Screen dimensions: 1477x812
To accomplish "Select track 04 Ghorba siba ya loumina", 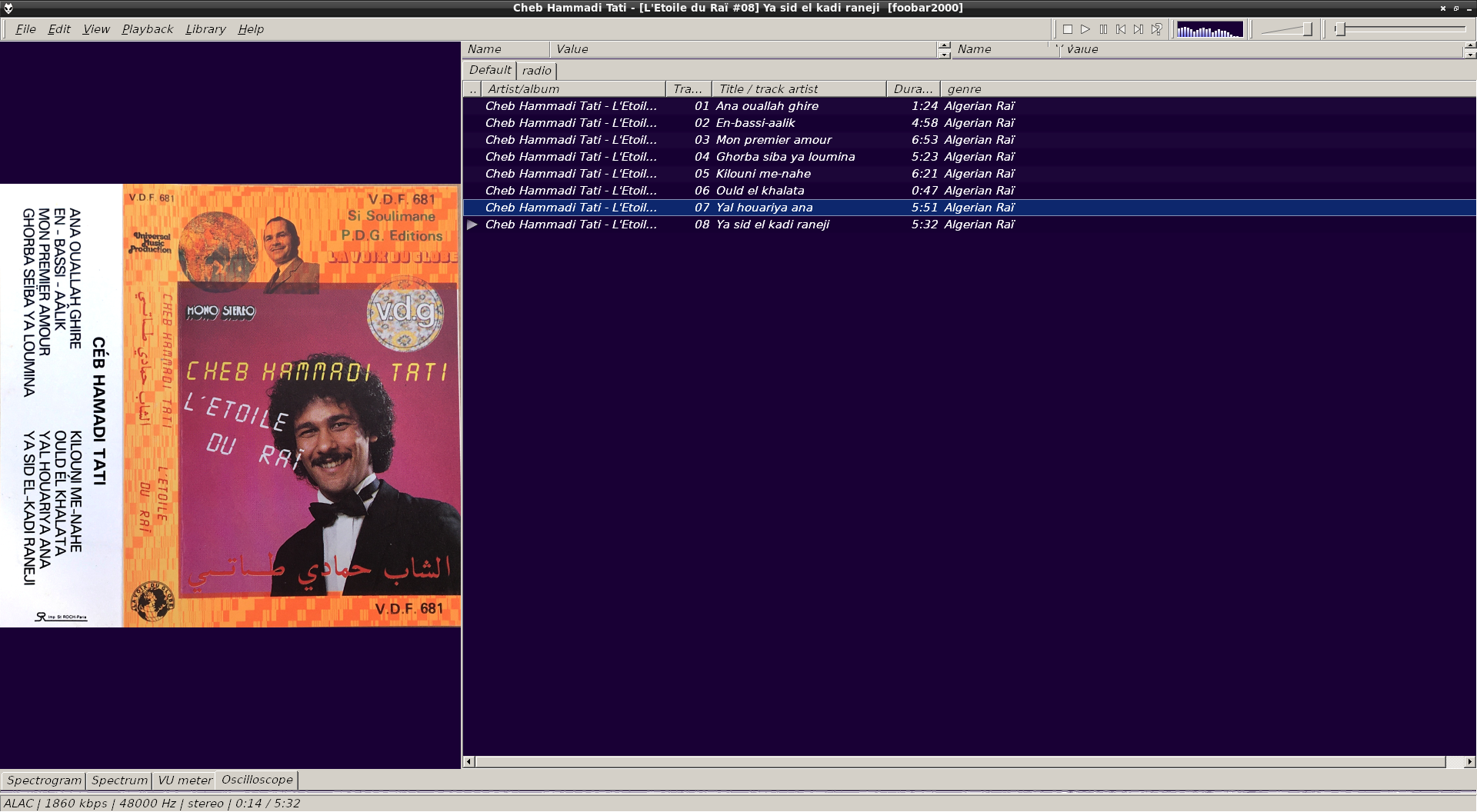I will pos(969,157).
